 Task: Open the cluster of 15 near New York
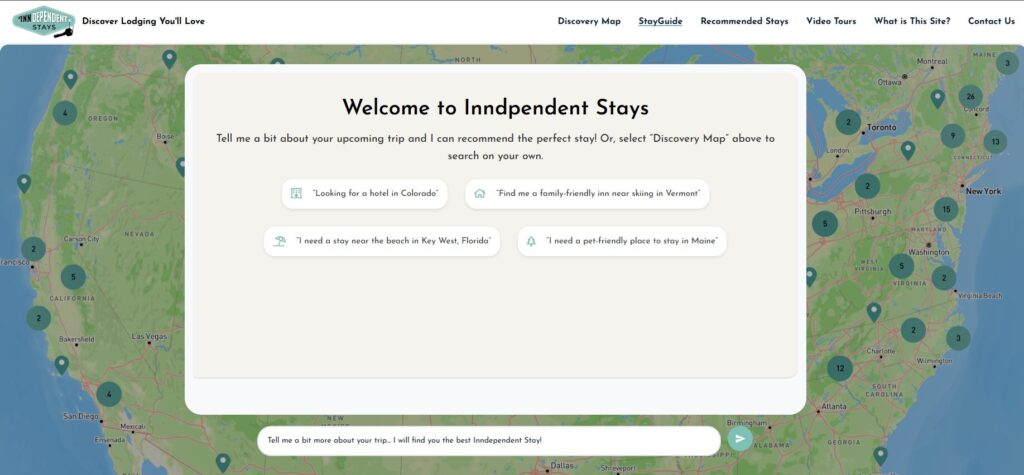click(946, 210)
